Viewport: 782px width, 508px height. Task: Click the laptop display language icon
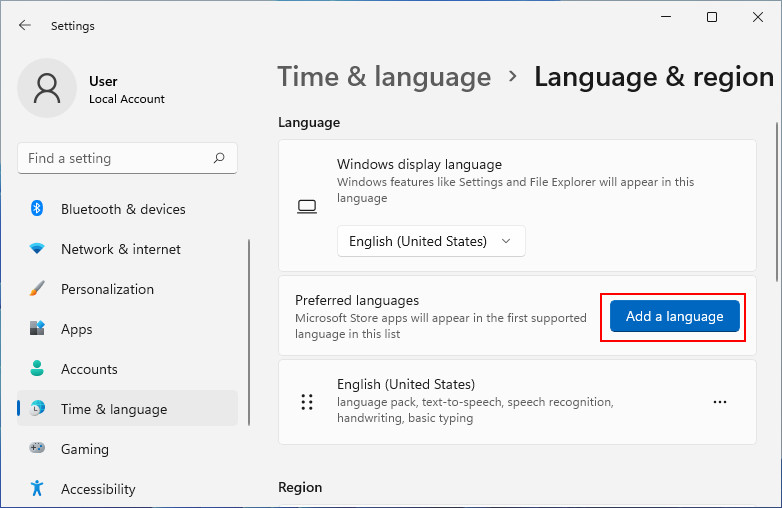click(x=307, y=206)
